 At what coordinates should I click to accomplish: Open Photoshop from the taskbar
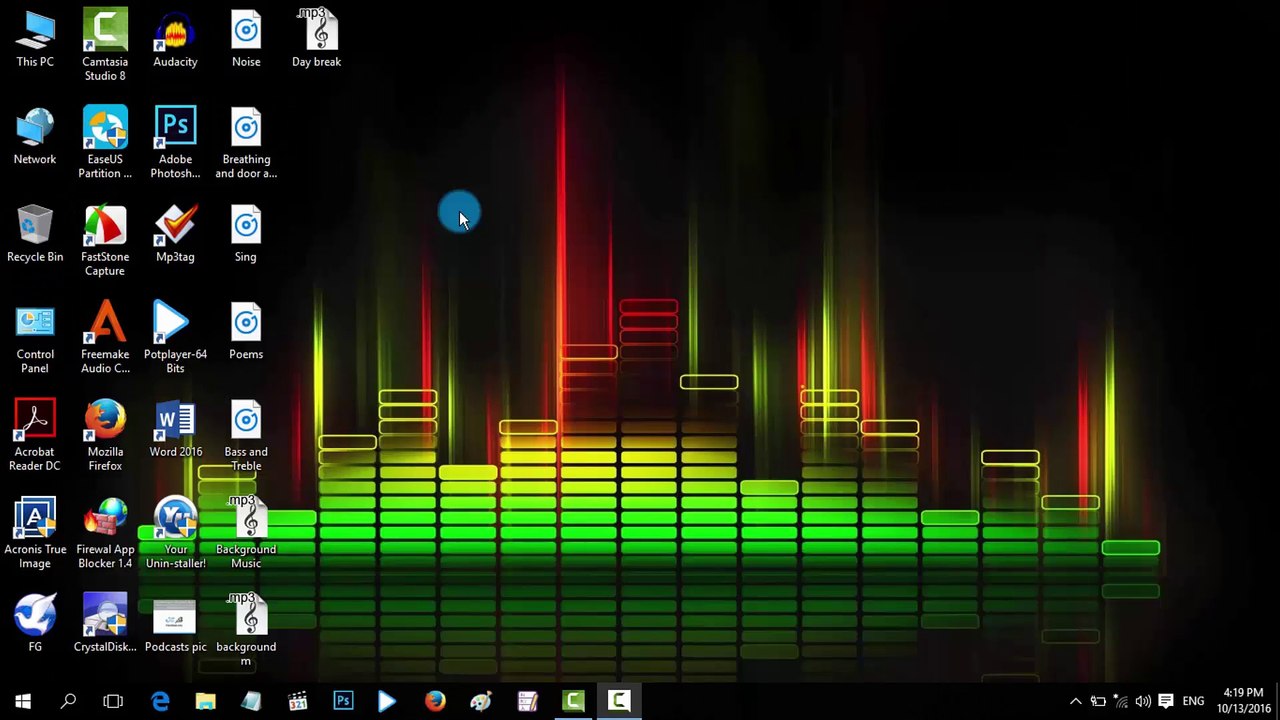coord(343,701)
